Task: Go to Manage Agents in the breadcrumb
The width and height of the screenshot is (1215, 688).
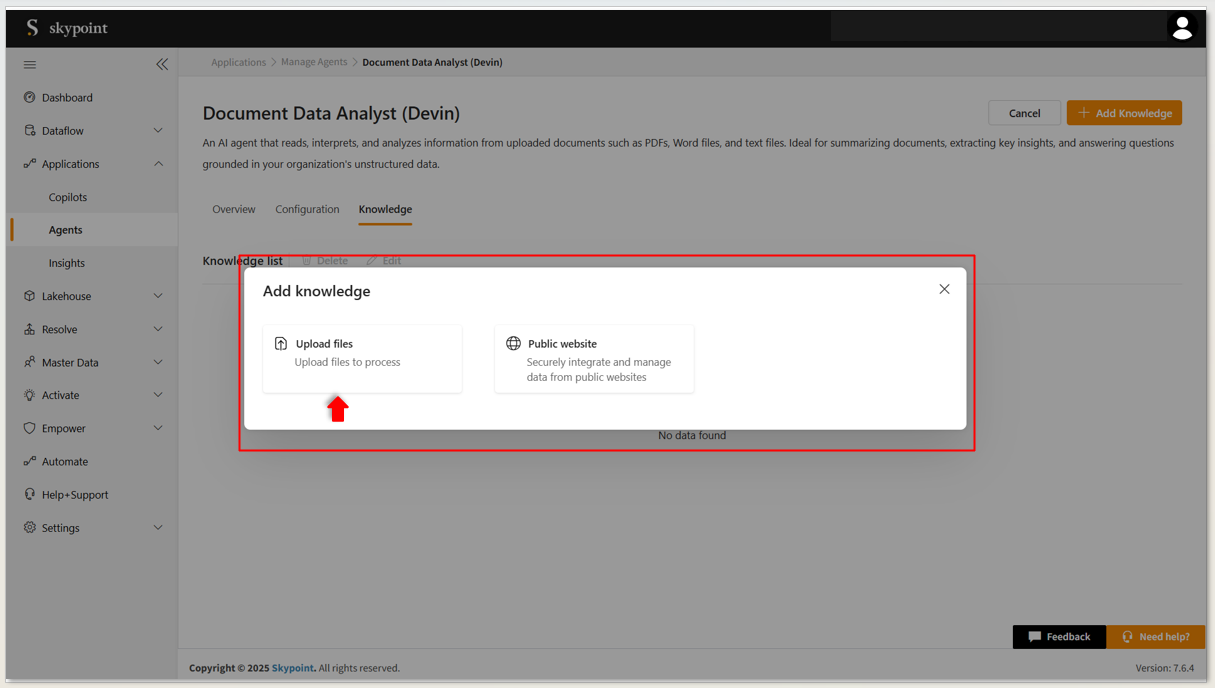Action: click(314, 62)
